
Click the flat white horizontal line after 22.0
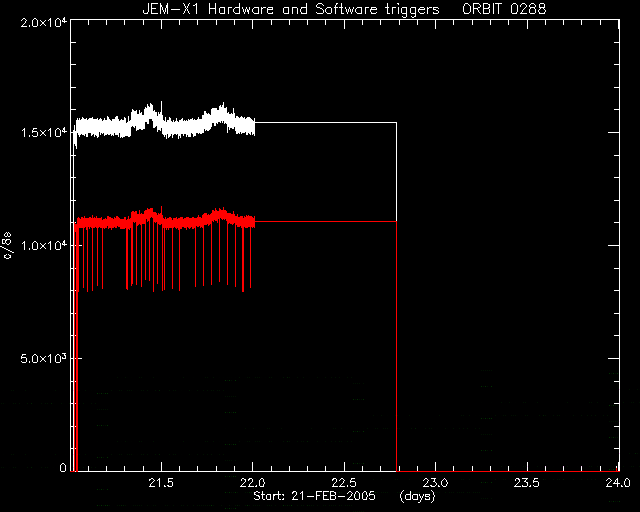click(x=326, y=122)
